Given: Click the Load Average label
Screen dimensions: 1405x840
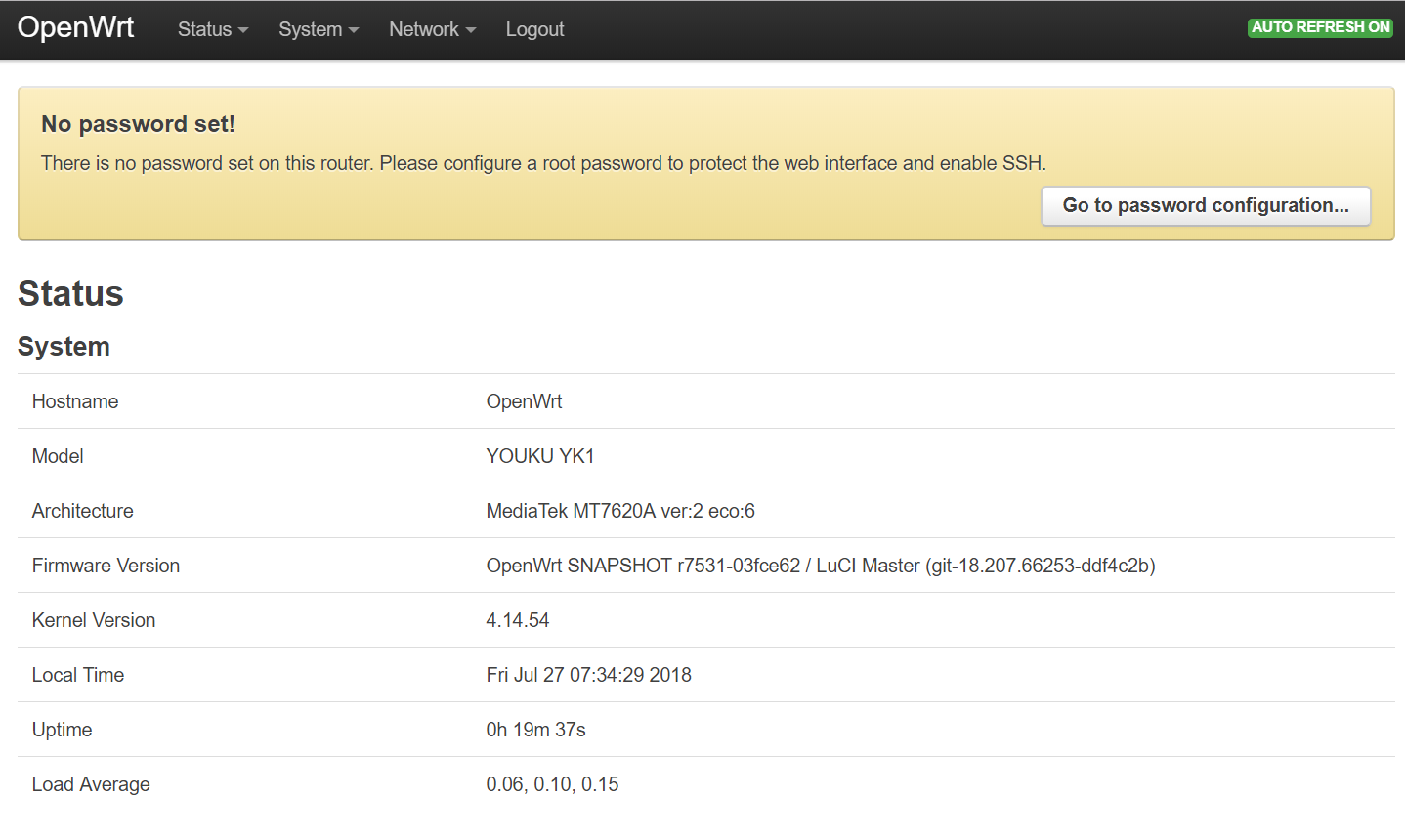Looking at the screenshot, I should pos(91,784).
